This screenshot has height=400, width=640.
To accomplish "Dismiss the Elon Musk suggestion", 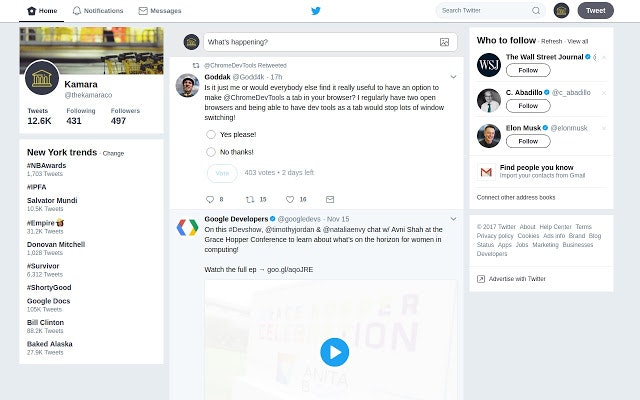I will (x=604, y=129).
